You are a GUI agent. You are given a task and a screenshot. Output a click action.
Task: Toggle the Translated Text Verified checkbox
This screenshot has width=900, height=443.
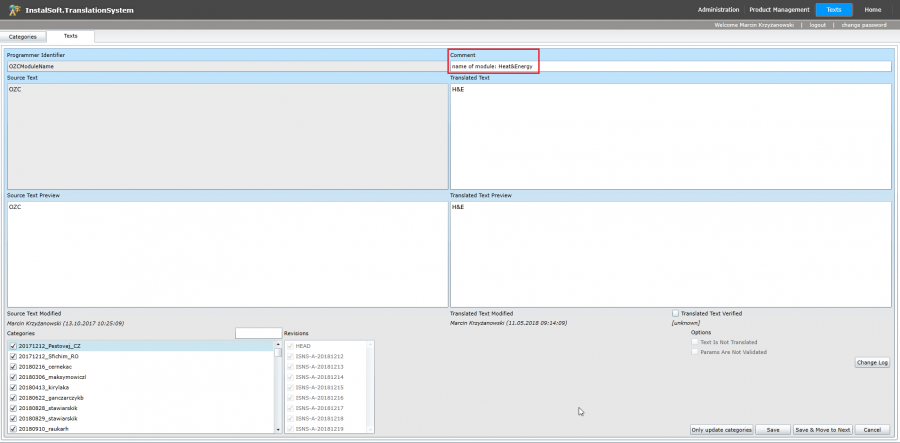(x=676, y=313)
